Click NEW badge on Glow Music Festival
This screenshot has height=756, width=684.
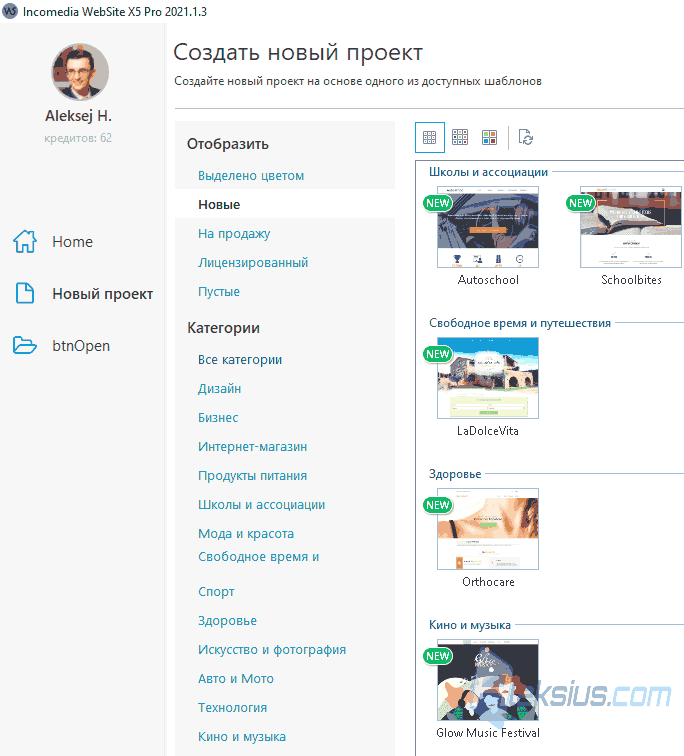[x=437, y=656]
